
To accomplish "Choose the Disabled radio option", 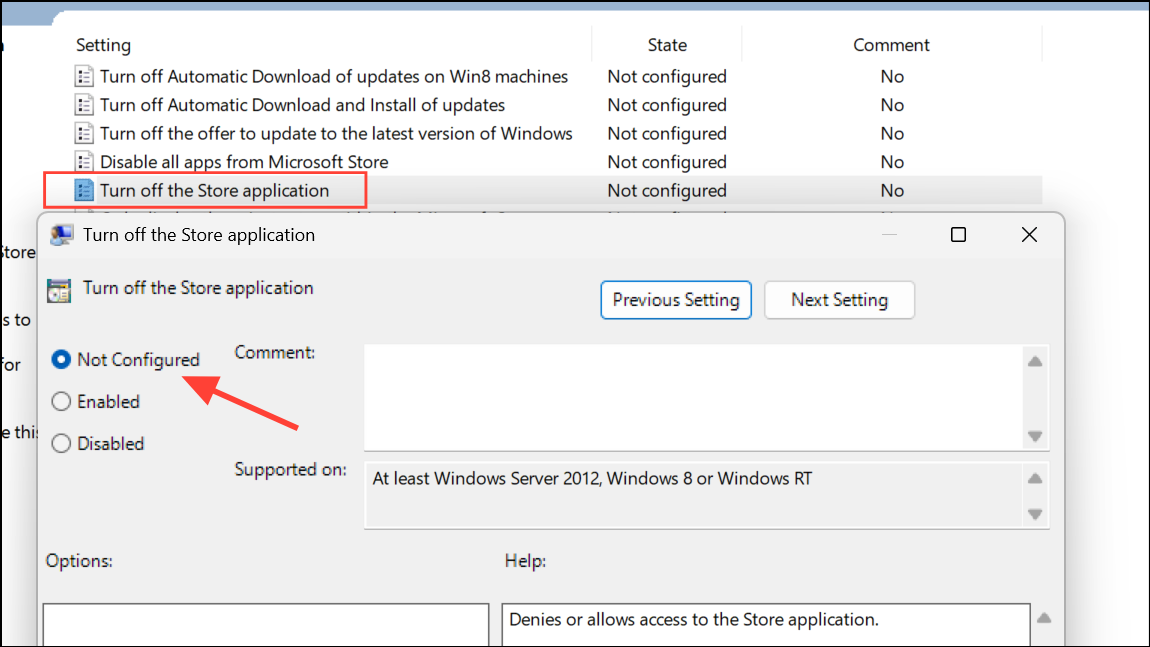I will (61, 443).
